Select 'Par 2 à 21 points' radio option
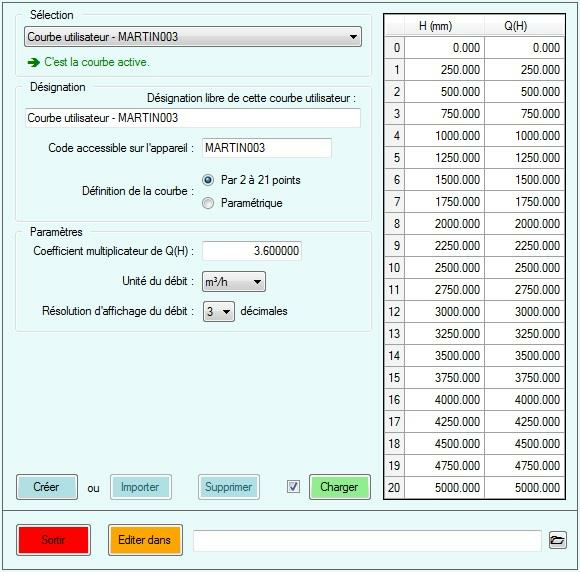Image resolution: width=580 pixels, height=572 pixels. [208, 180]
